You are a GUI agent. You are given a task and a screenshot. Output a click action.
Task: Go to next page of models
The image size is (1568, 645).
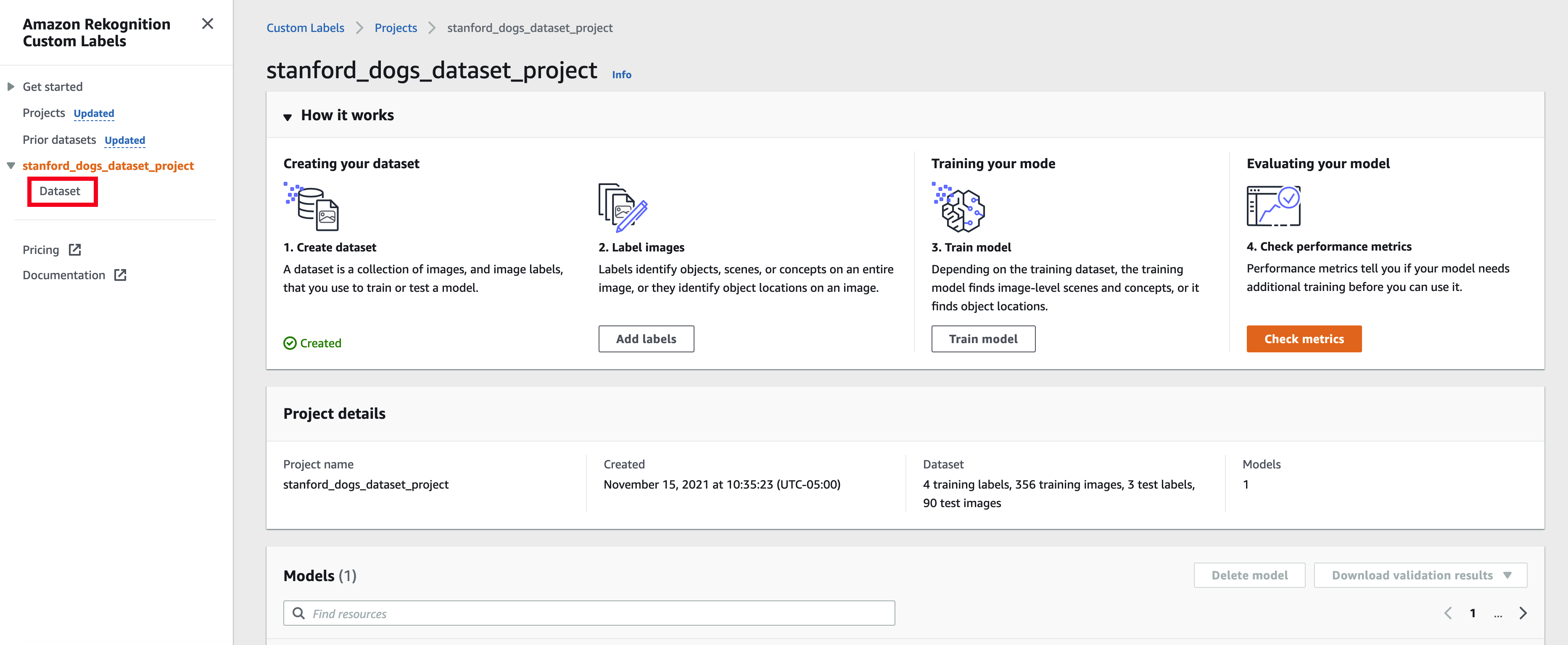coord(1523,613)
